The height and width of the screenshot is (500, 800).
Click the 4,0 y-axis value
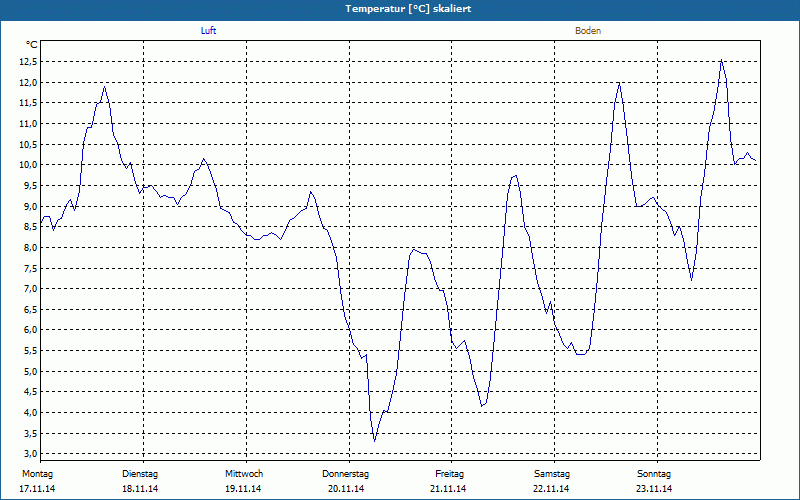click(31, 413)
